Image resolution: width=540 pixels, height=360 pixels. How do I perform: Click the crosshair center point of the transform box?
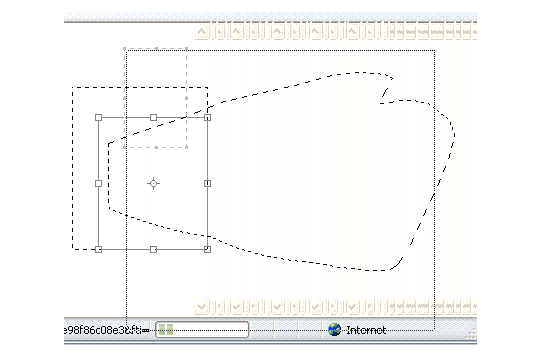[x=153, y=184]
